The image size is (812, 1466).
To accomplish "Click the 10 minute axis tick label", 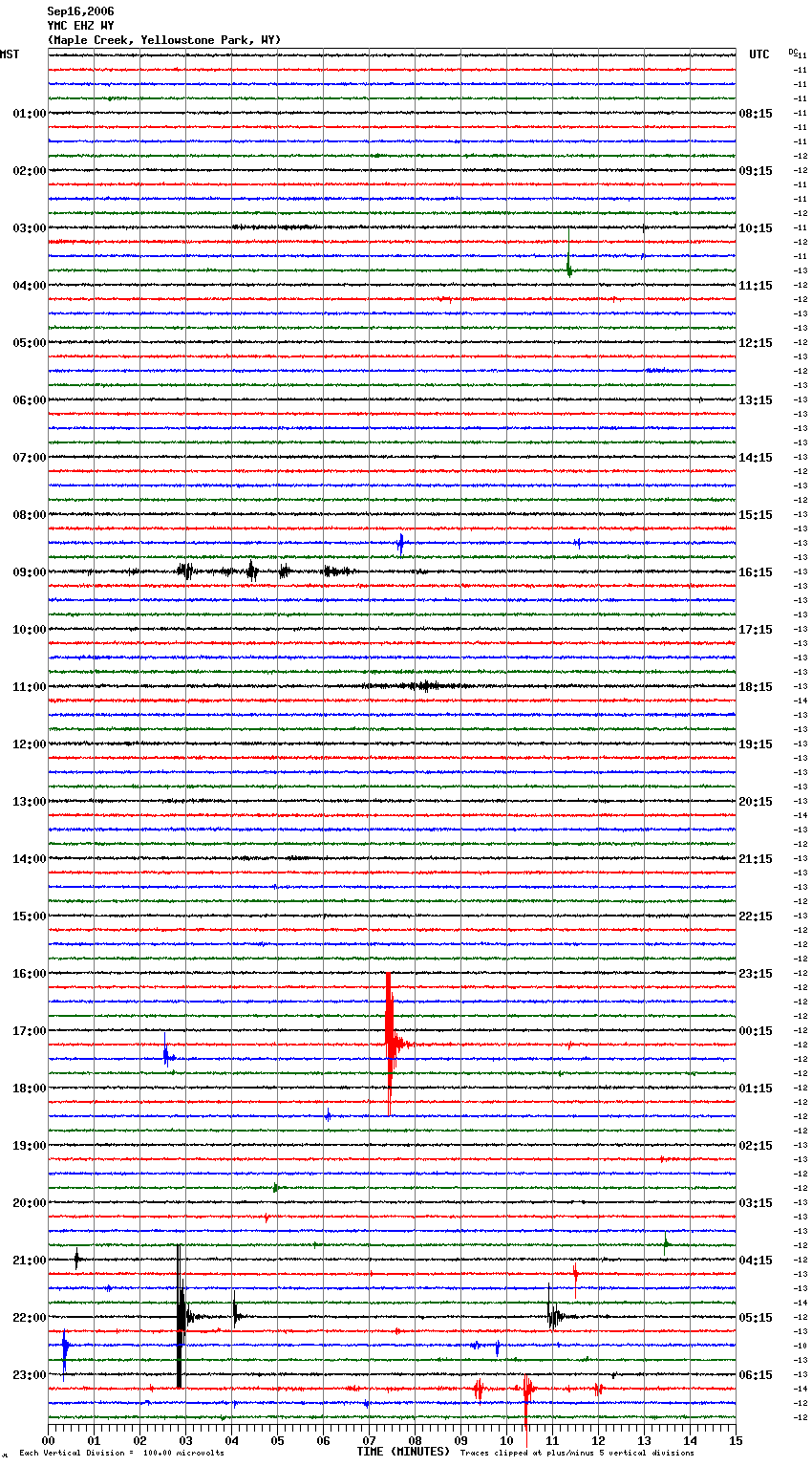I will coord(506,1441).
